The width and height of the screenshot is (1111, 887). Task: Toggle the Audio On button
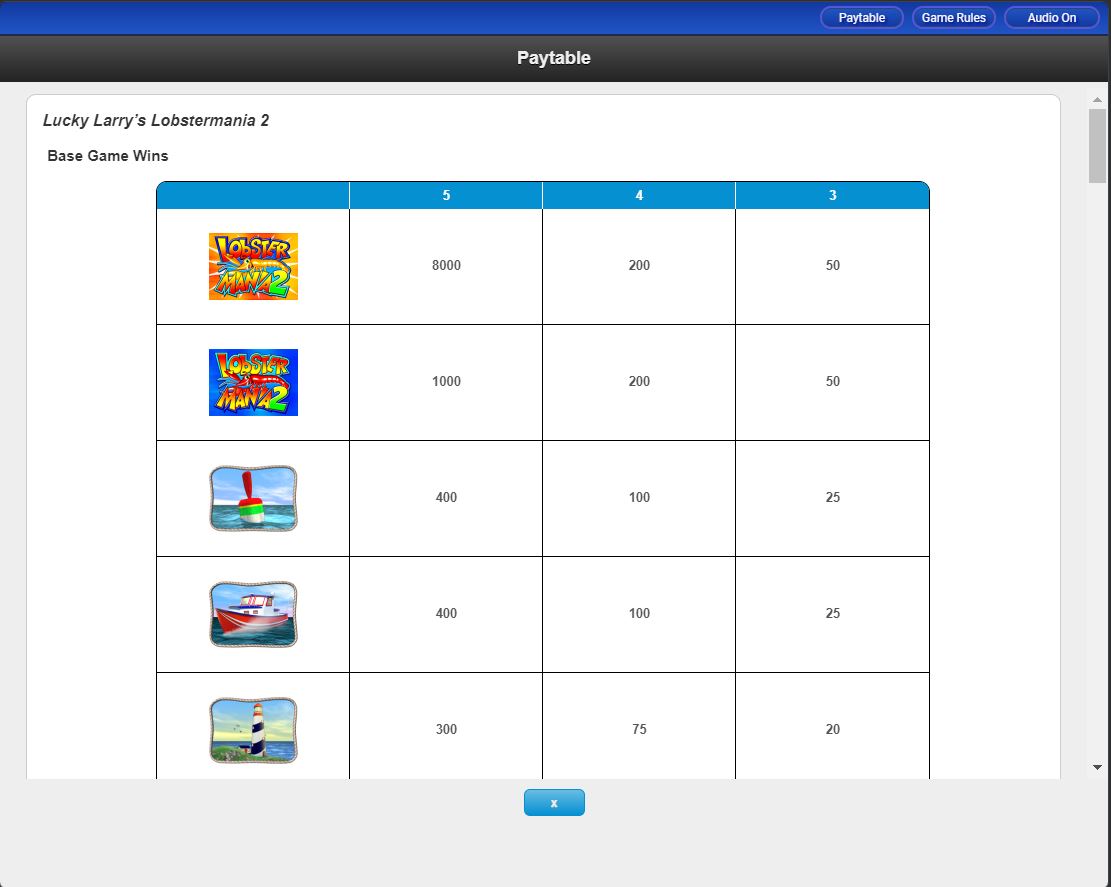pos(1051,18)
